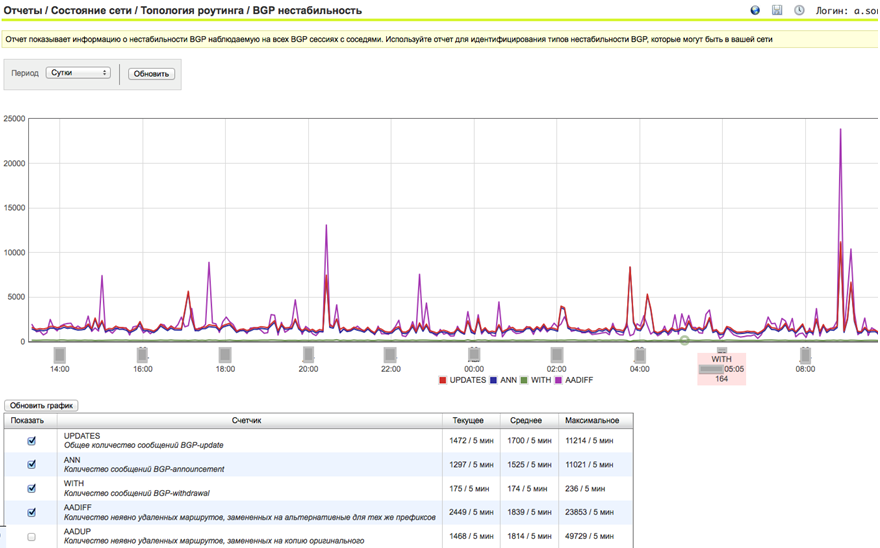The width and height of the screenshot is (880, 548).
Task: Open the clock history icon
Action: [799, 11]
